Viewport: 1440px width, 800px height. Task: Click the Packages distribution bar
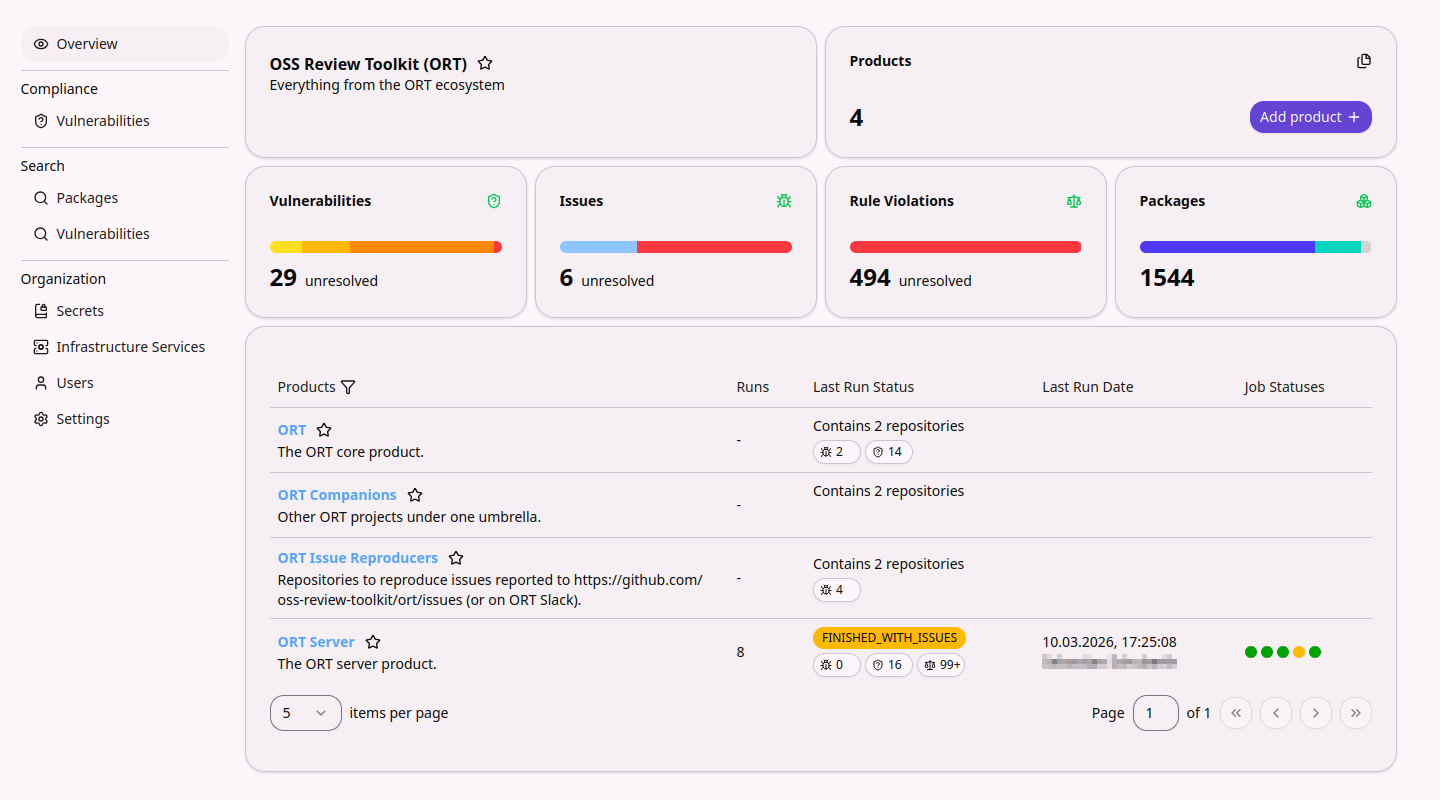pyautogui.click(x=1256, y=247)
